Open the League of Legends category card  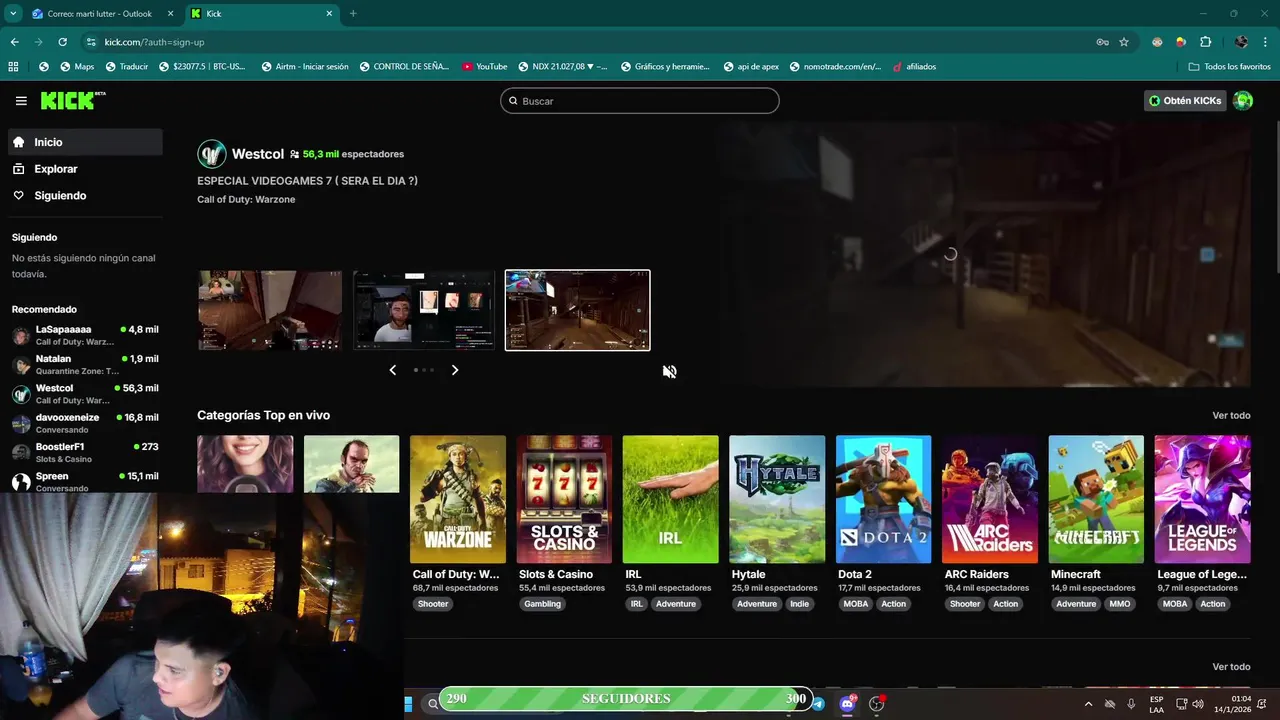1202,499
